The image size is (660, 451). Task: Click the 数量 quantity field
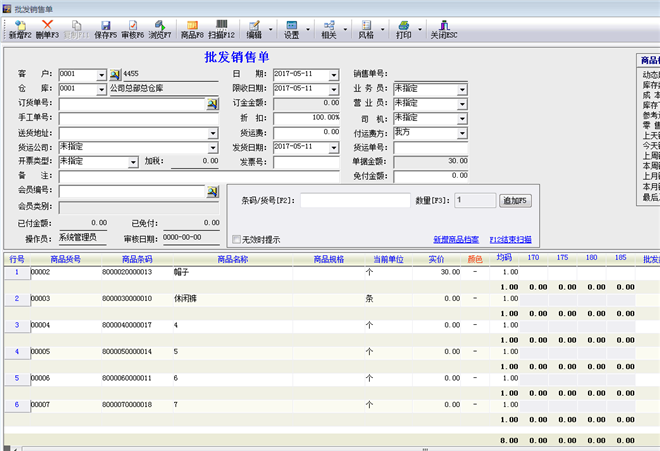coord(475,200)
